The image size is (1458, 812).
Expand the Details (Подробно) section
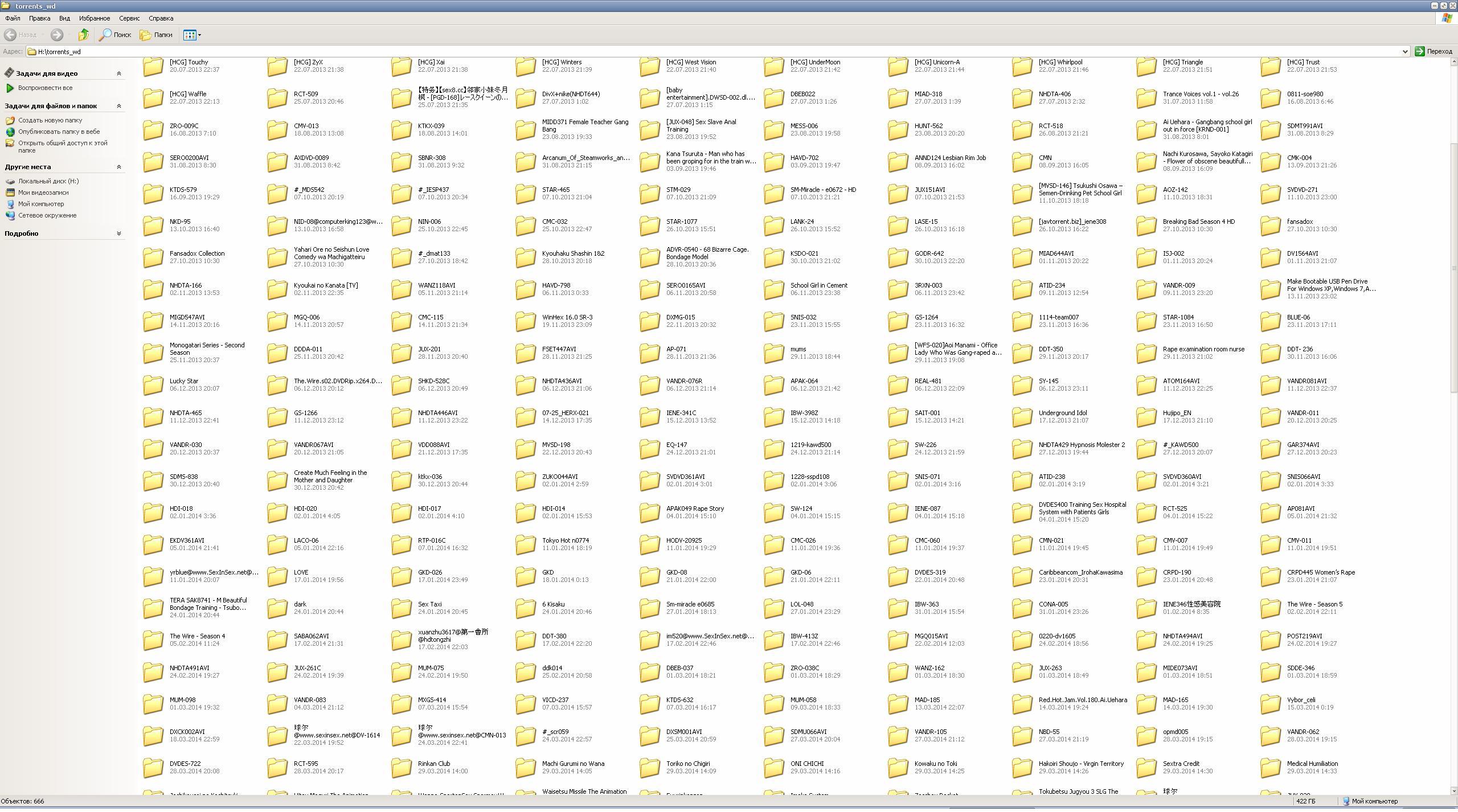tap(119, 233)
